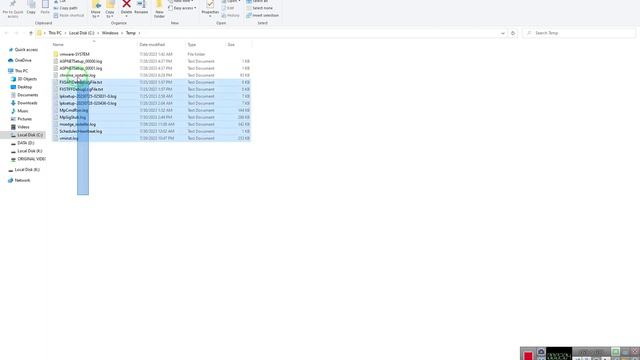Select This PC in navigation pane

[x=18, y=71]
